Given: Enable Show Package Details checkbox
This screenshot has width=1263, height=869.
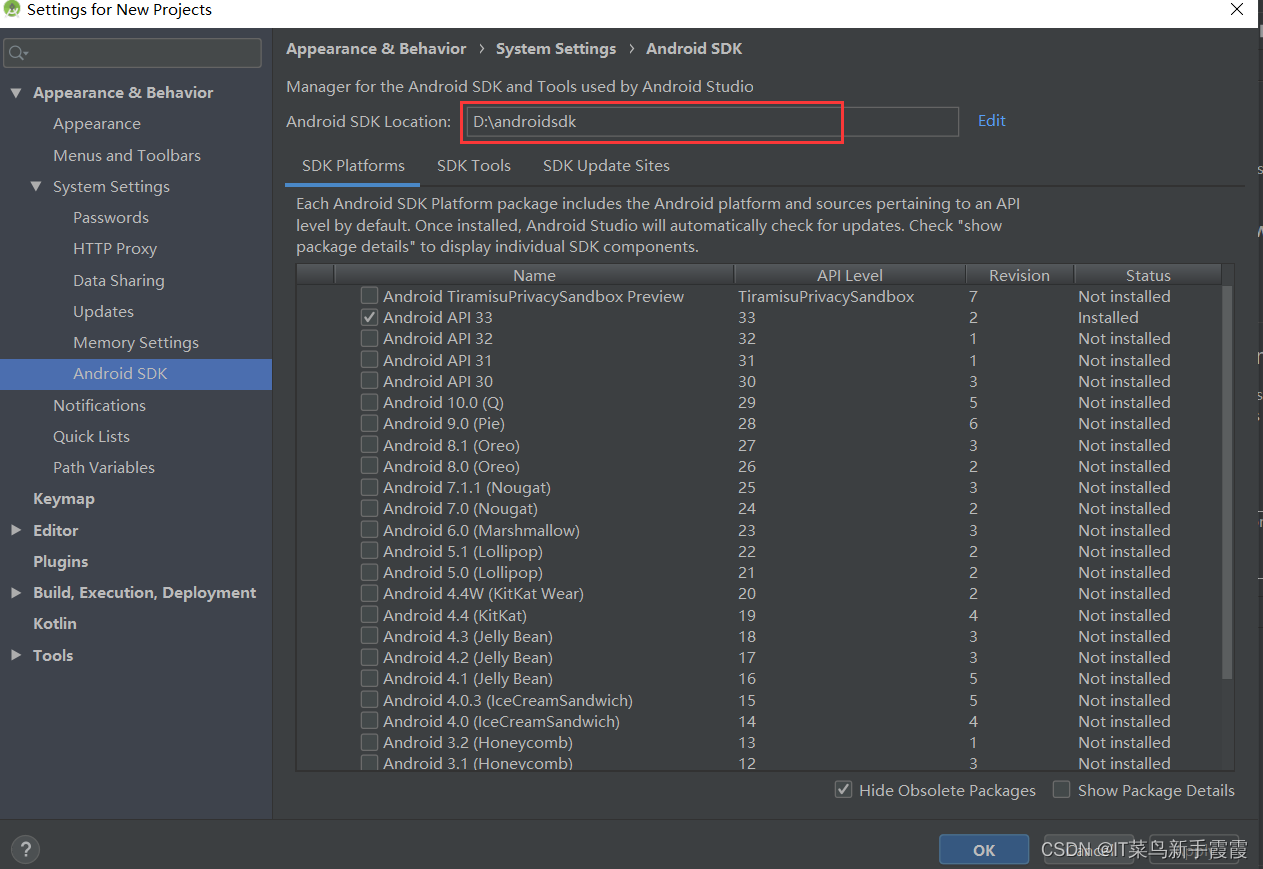Looking at the screenshot, I should click(1061, 790).
